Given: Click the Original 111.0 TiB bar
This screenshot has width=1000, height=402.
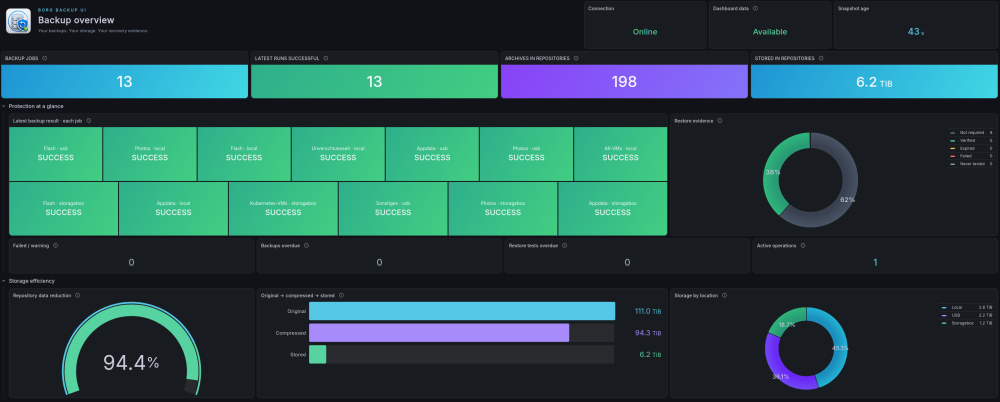Looking at the screenshot, I should [x=462, y=311].
